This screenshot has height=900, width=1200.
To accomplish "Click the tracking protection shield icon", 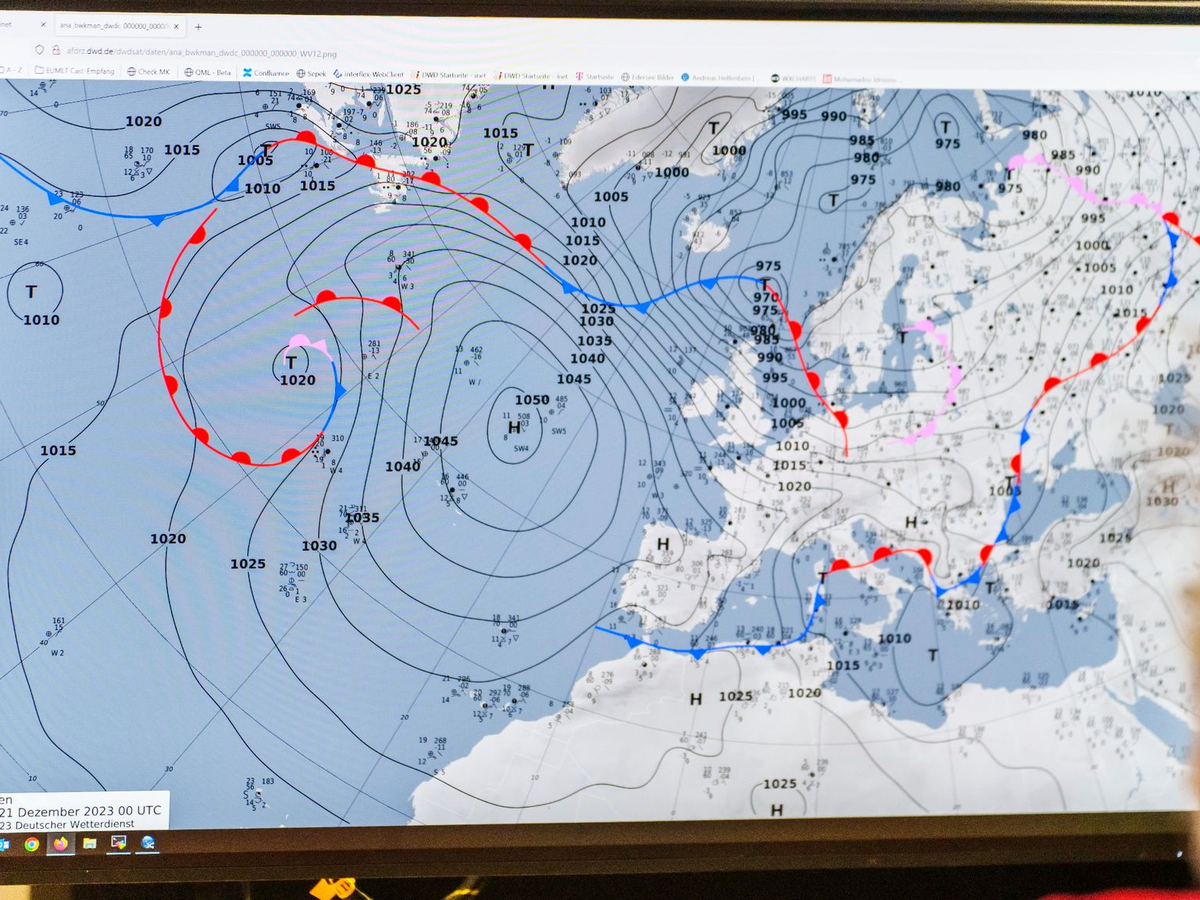I will (x=39, y=49).
